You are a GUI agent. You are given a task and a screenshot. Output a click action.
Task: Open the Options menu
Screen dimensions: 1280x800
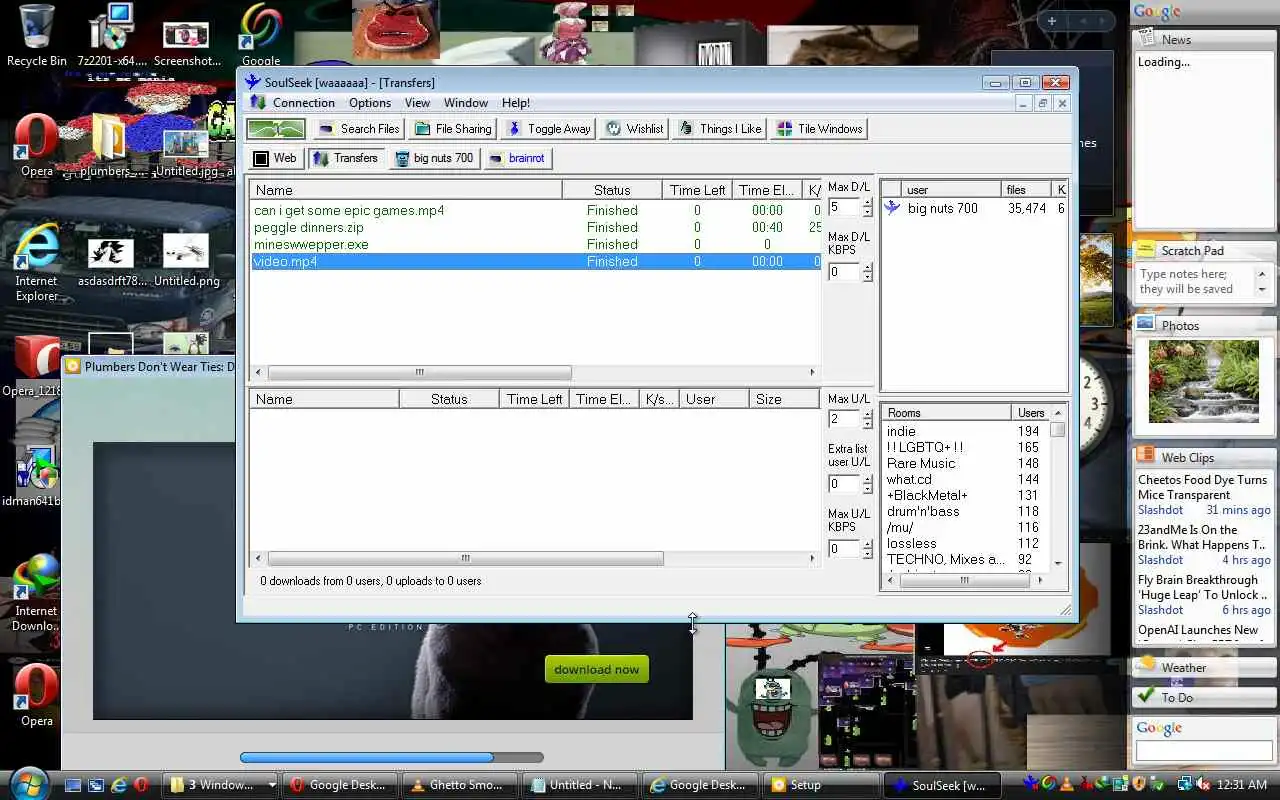[370, 103]
